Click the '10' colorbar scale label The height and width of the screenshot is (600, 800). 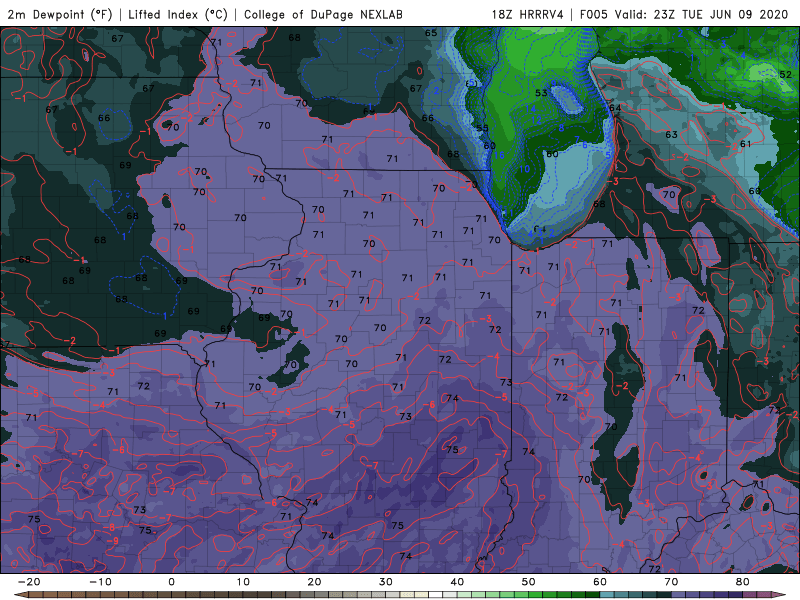click(243, 582)
